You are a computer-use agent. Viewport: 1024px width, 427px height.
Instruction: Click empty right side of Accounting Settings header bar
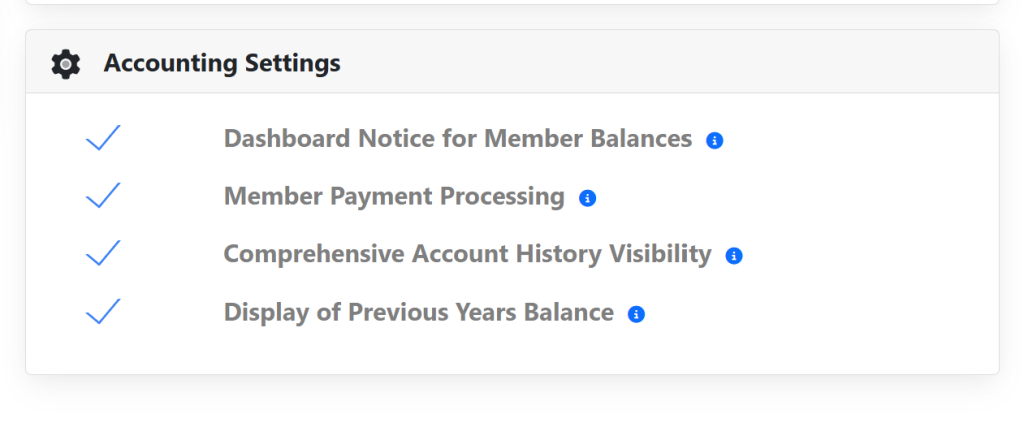point(700,64)
